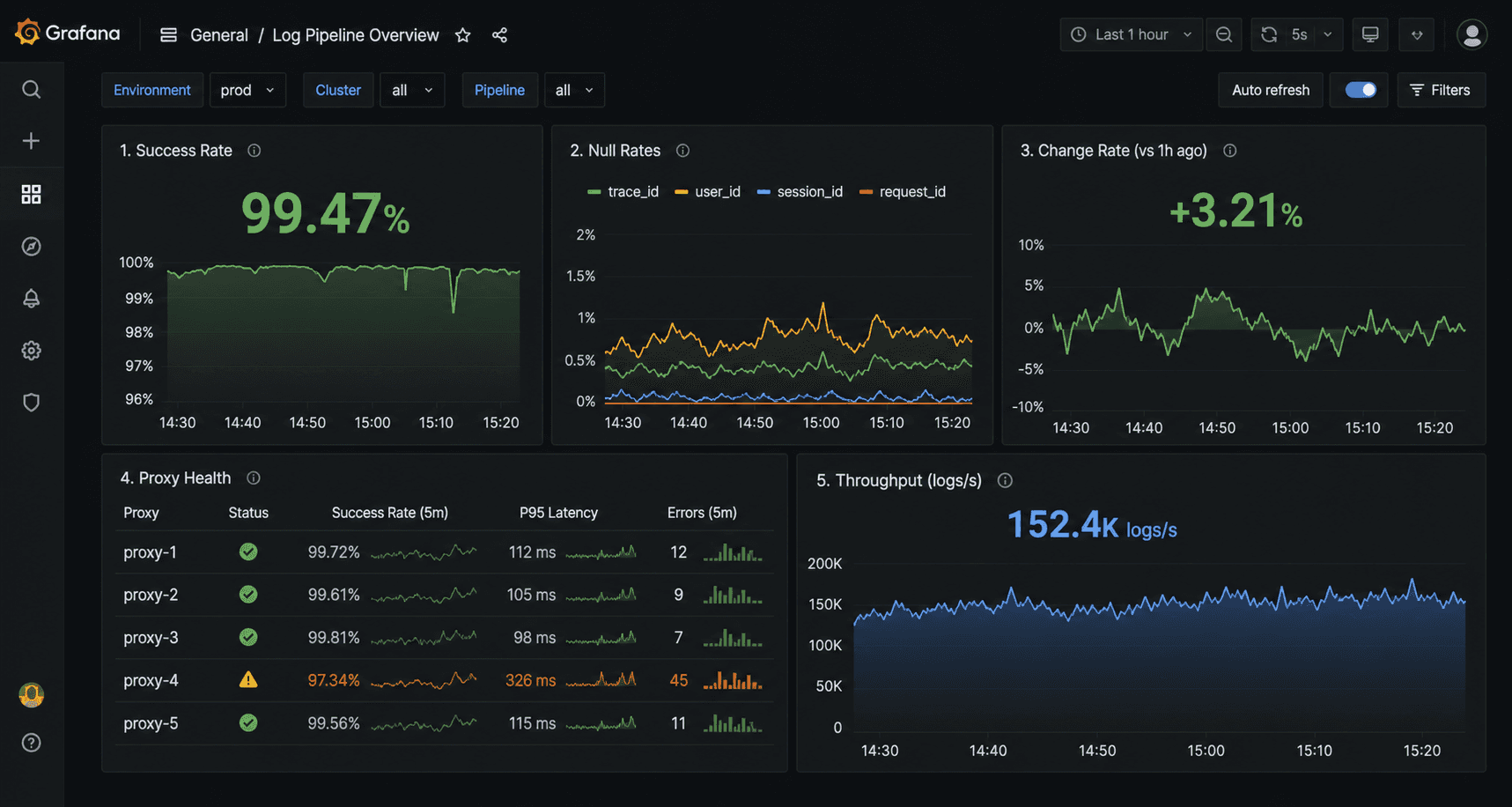Open panel menu for 3. Change Rate title
The height and width of the screenshot is (807, 1512).
[x=1113, y=151]
